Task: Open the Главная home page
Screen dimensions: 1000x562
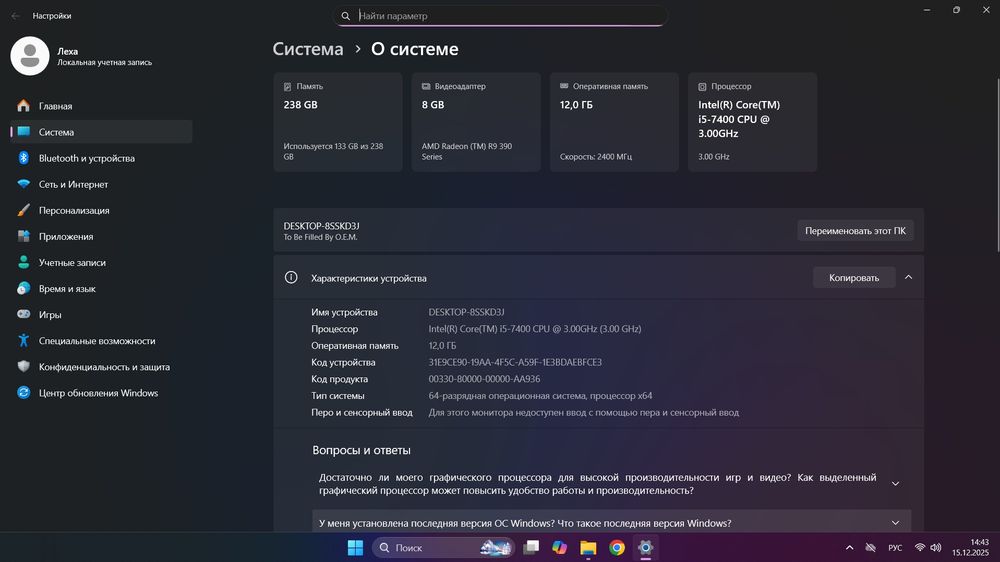Action: [x=101, y=106]
